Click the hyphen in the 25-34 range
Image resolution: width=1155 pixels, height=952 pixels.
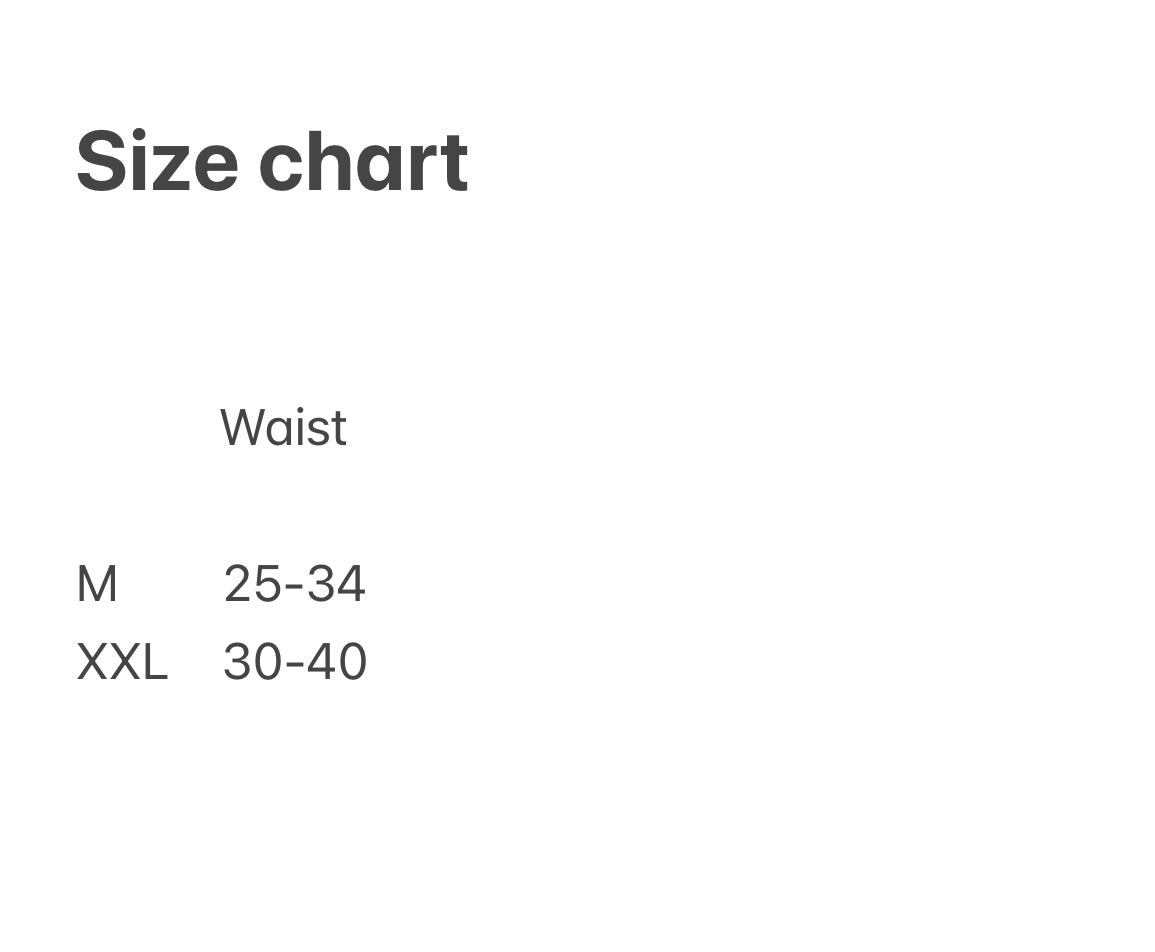point(294,588)
